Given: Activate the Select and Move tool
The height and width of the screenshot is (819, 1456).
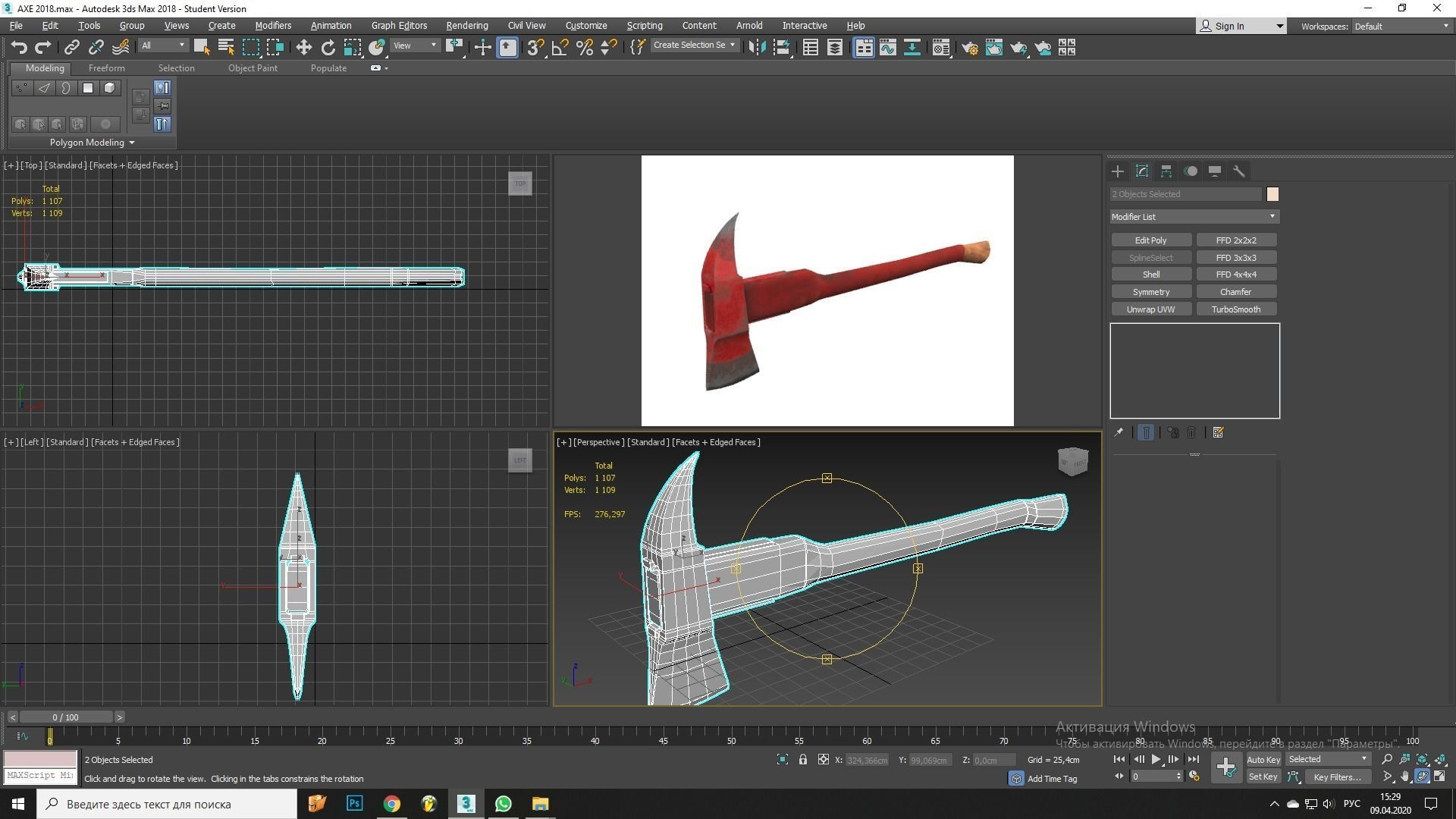Looking at the screenshot, I should click(x=303, y=48).
